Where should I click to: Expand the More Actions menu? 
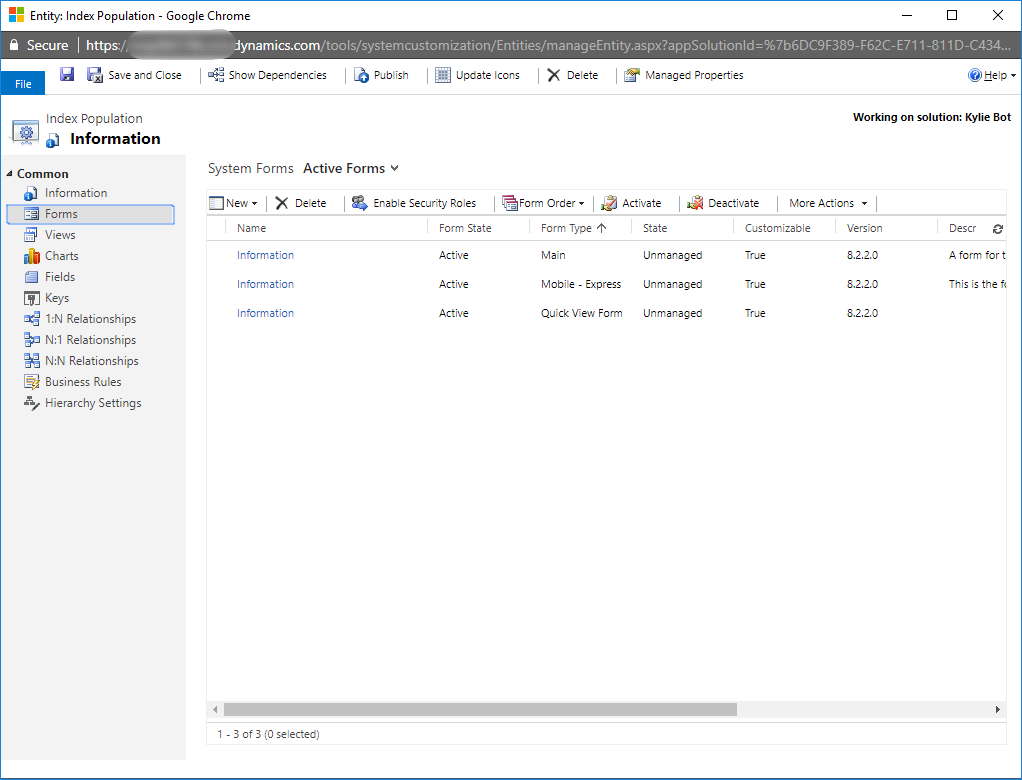[828, 203]
